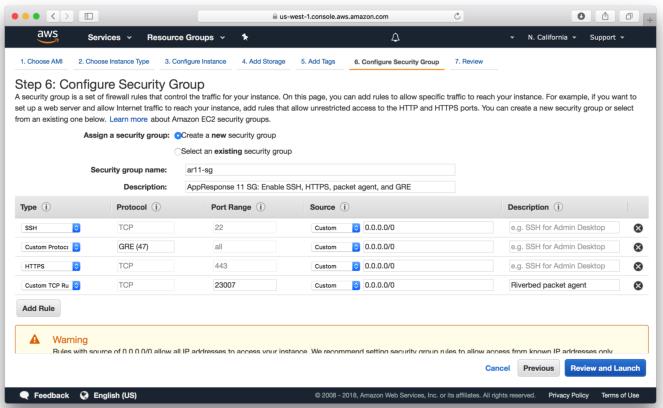
Task: Click the GRE (47) protocol field
Action: click(145, 247)
